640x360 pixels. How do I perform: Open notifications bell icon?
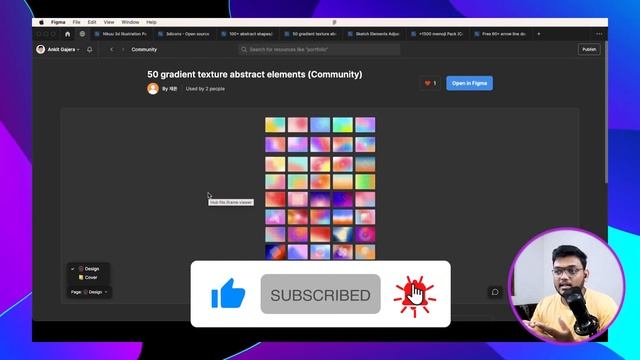point(89,49)
